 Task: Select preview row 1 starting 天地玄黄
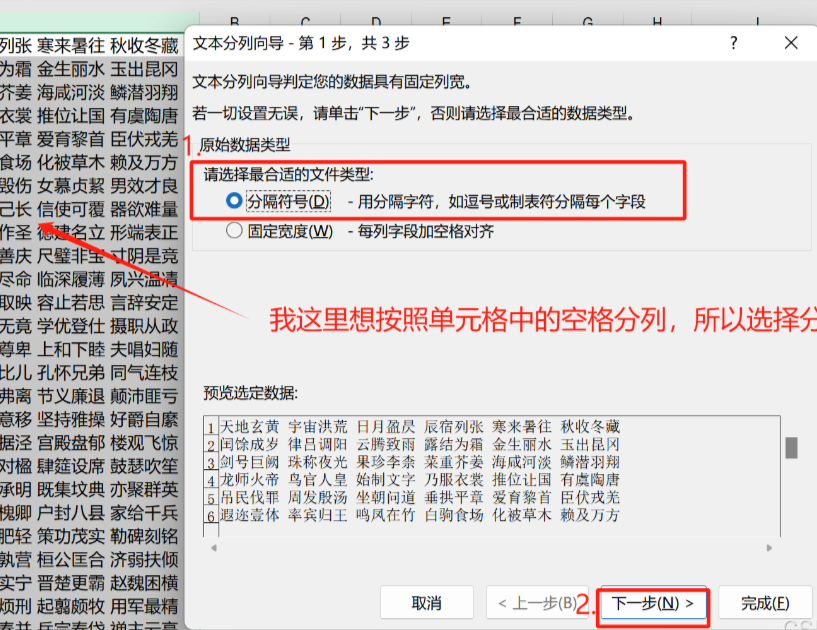[250, 427]
